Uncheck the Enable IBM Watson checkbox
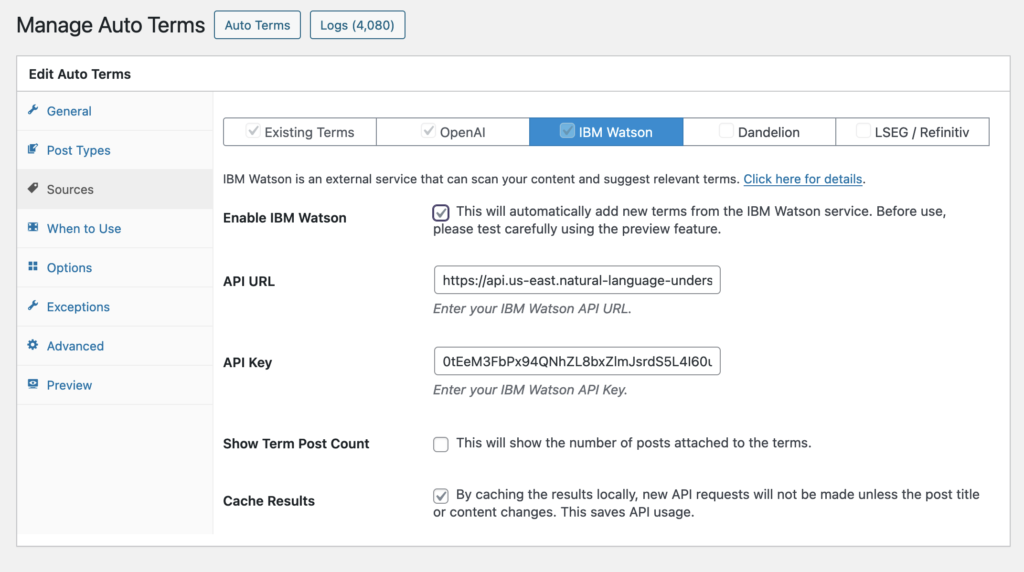 441,212
